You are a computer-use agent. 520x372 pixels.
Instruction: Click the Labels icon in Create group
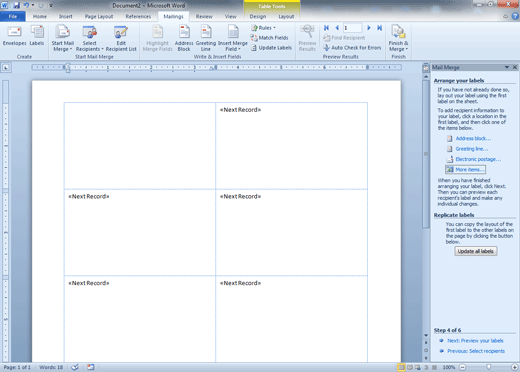click(x=37, y=36)
